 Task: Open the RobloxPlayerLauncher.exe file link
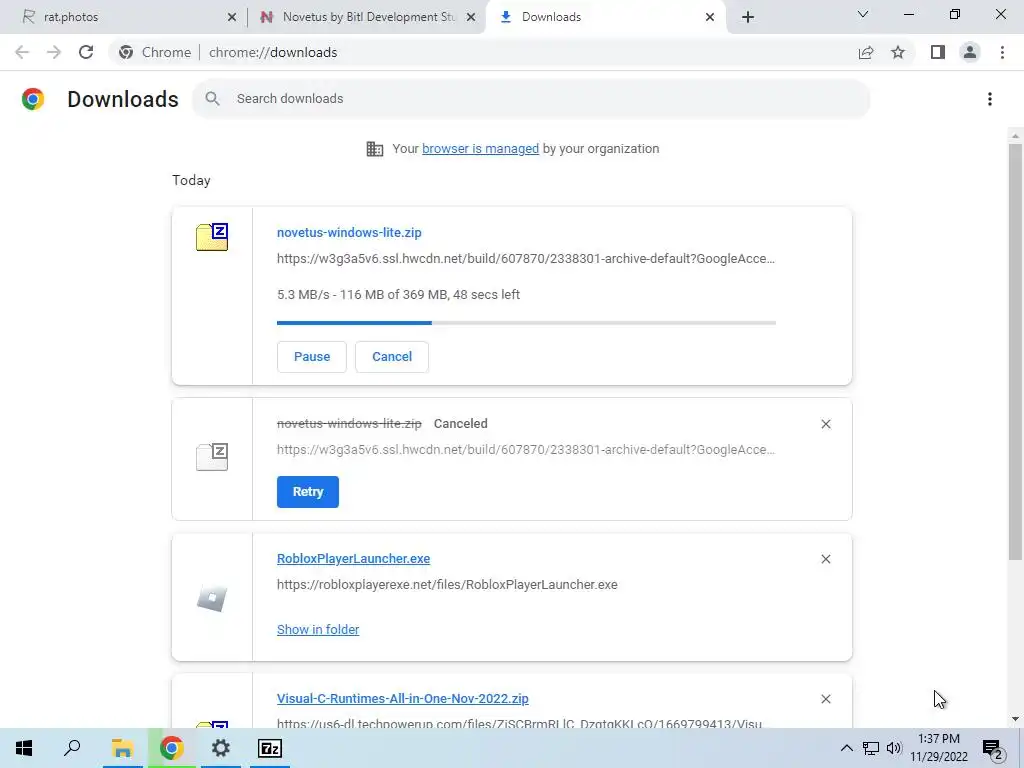[x=353, y=558]
